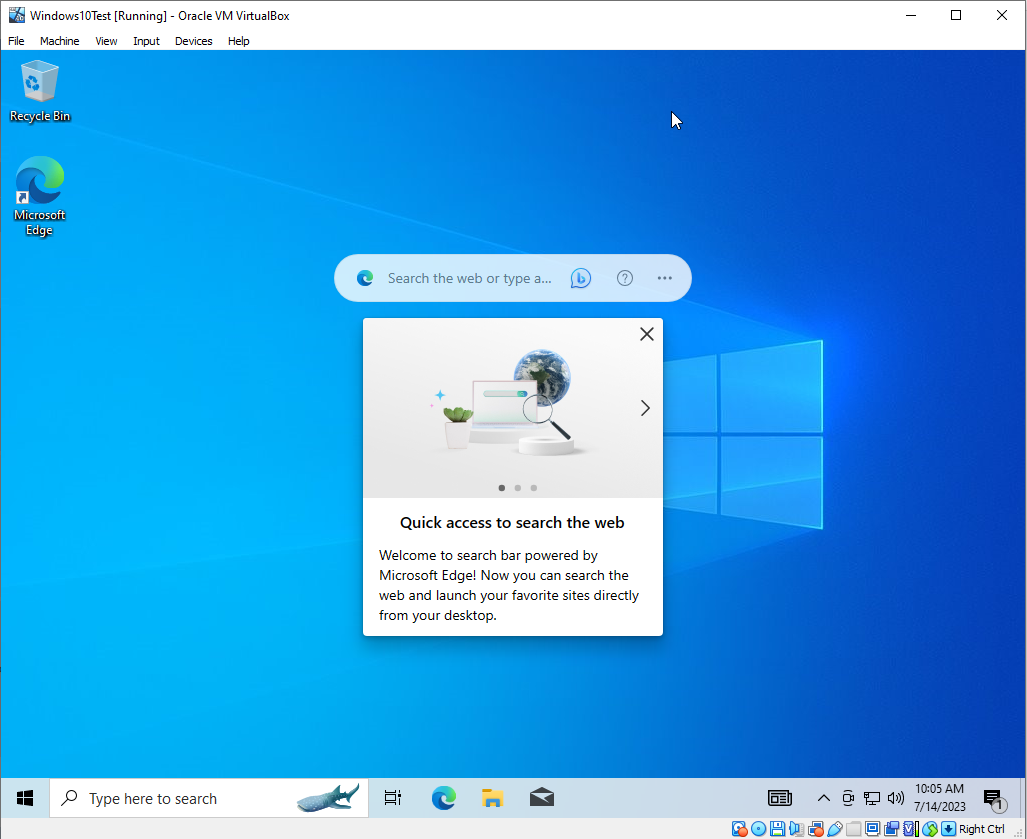Viewport: 1027px width, 839px height.
Task: Open Bing chat from the search bar
Action: coord(580,278)
